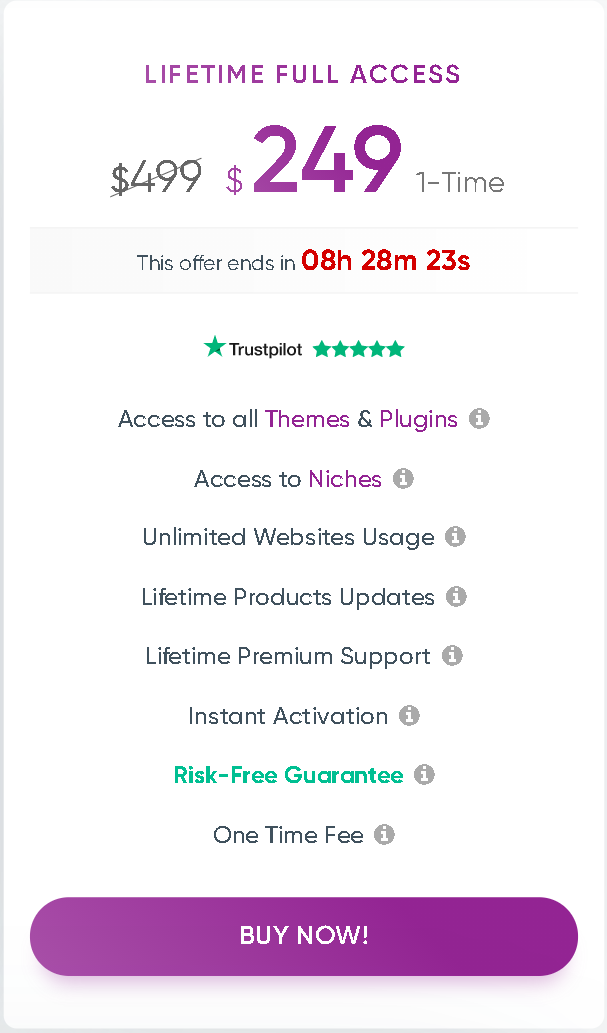607x1033 pixels.
Task: Click the Risk-Free Guarantee text
Action: tap(288, 775)
